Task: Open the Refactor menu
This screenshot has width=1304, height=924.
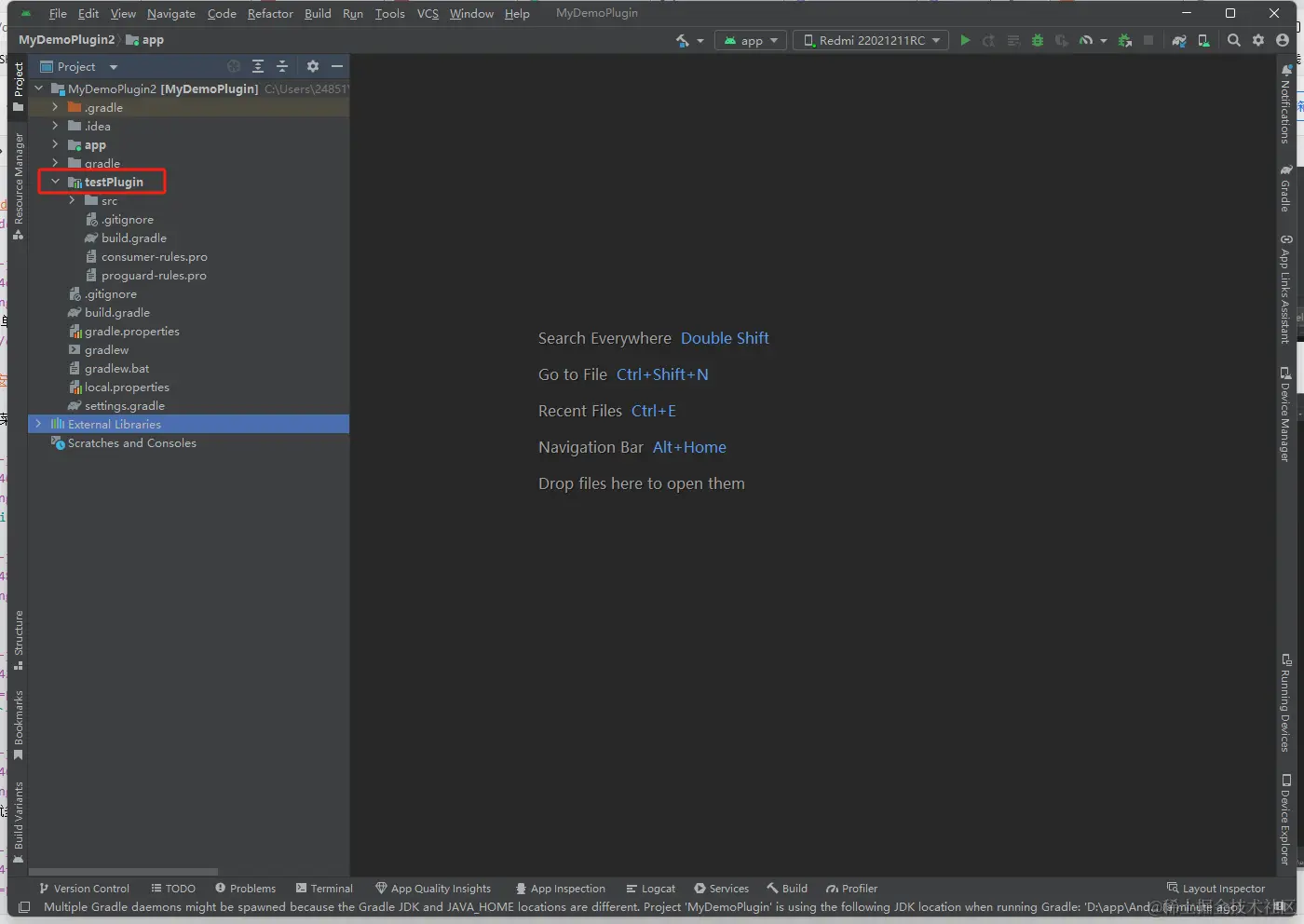Action: [x=270, y=13]
